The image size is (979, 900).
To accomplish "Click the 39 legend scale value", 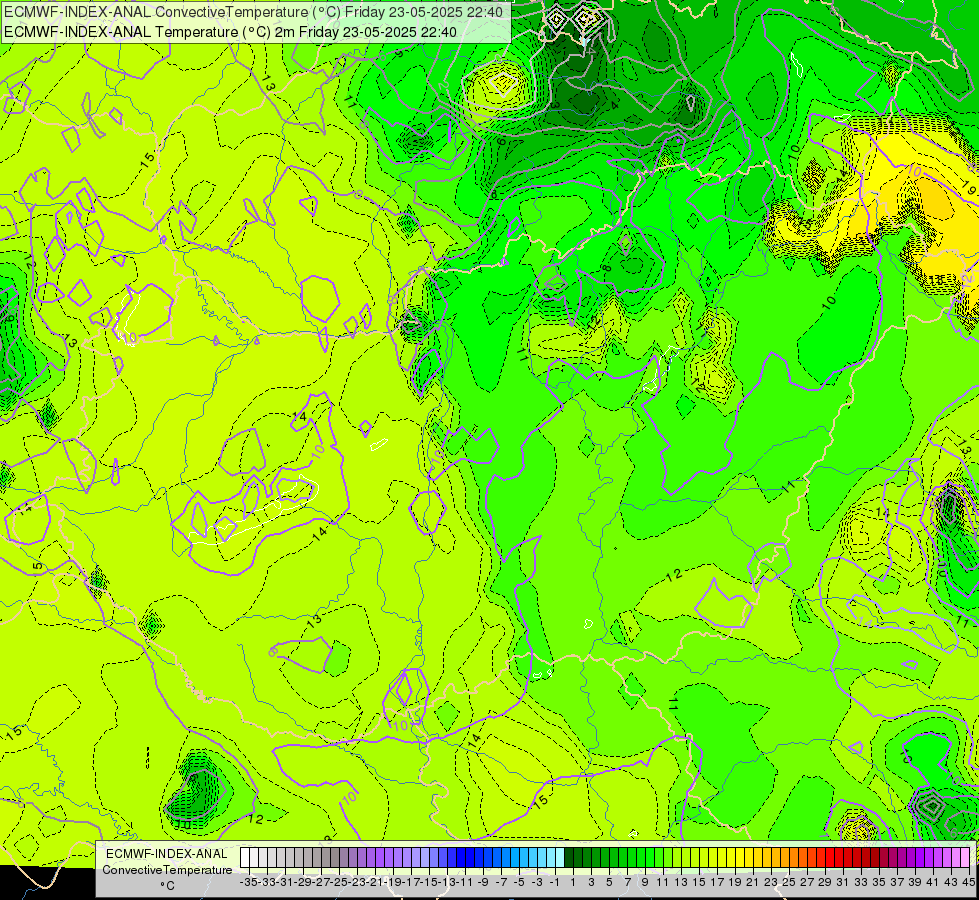I will pos(915,882).
